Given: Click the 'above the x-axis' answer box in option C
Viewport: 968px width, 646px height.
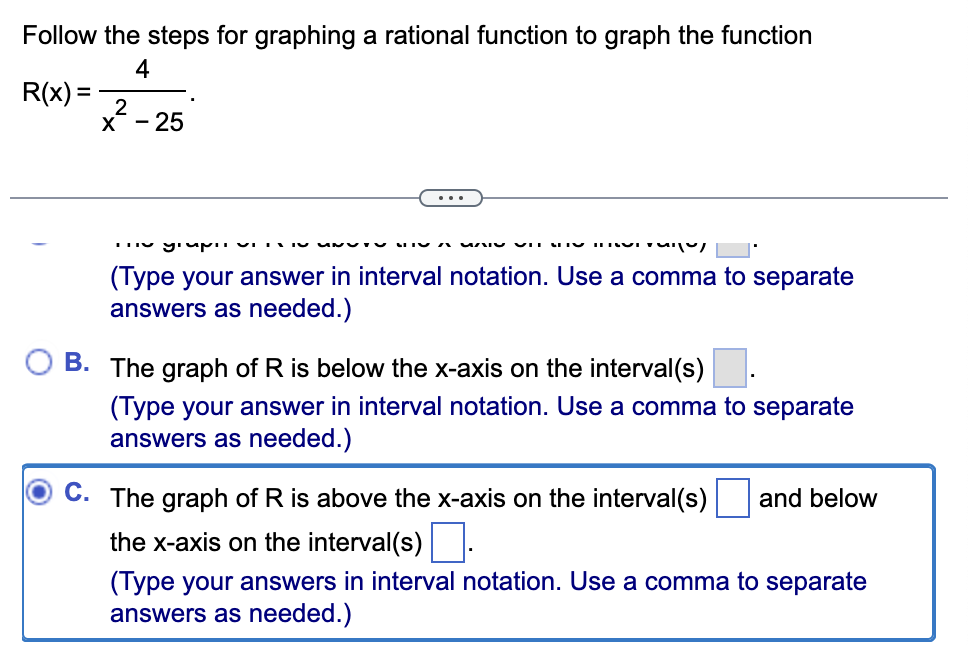Looking at the screenshot, I should [732, 500].
